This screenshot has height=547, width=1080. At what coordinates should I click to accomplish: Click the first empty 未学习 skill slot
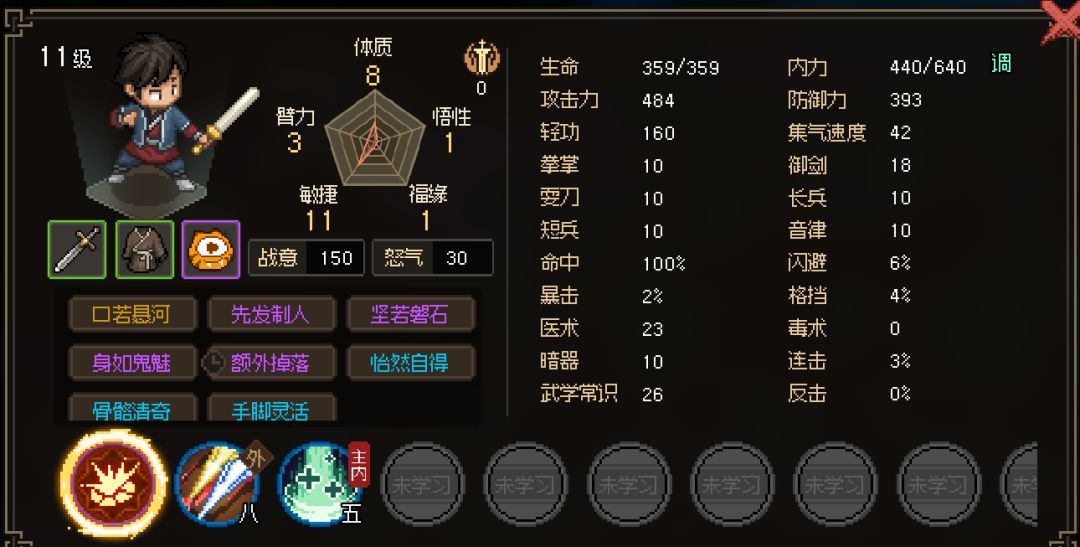(422, 484)
